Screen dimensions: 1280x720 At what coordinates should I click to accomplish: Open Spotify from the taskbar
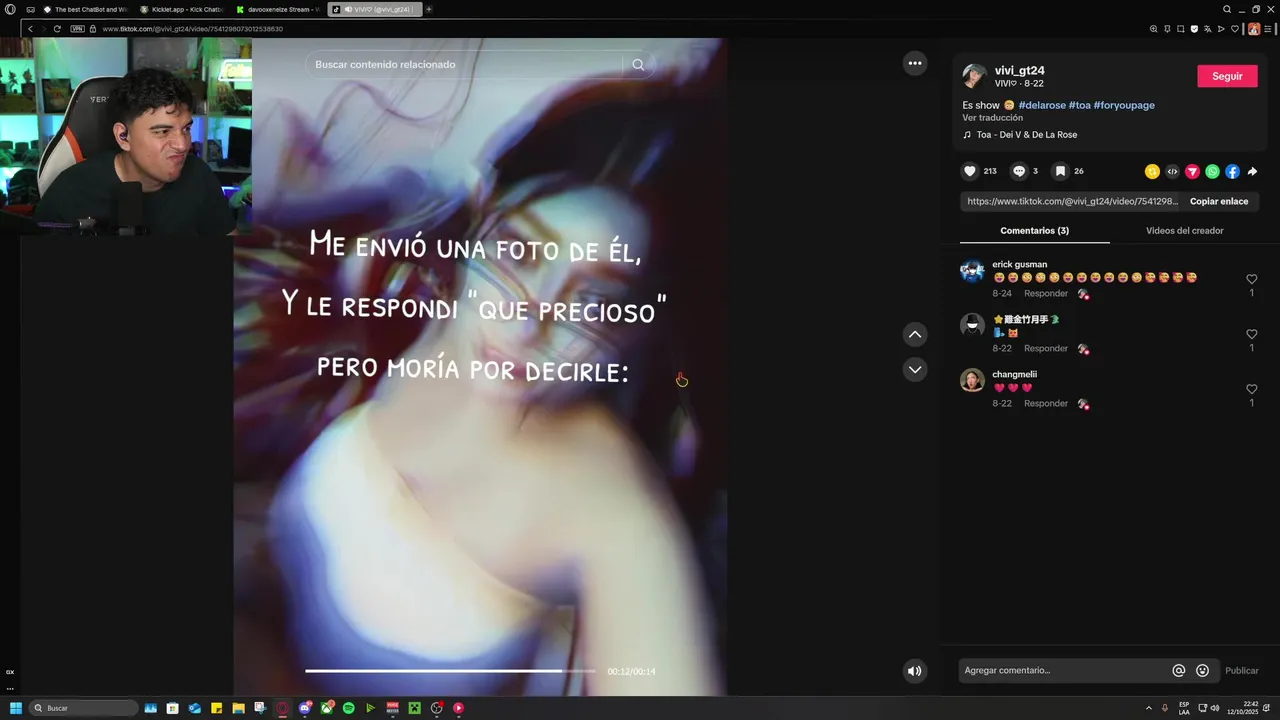(349, 708)
